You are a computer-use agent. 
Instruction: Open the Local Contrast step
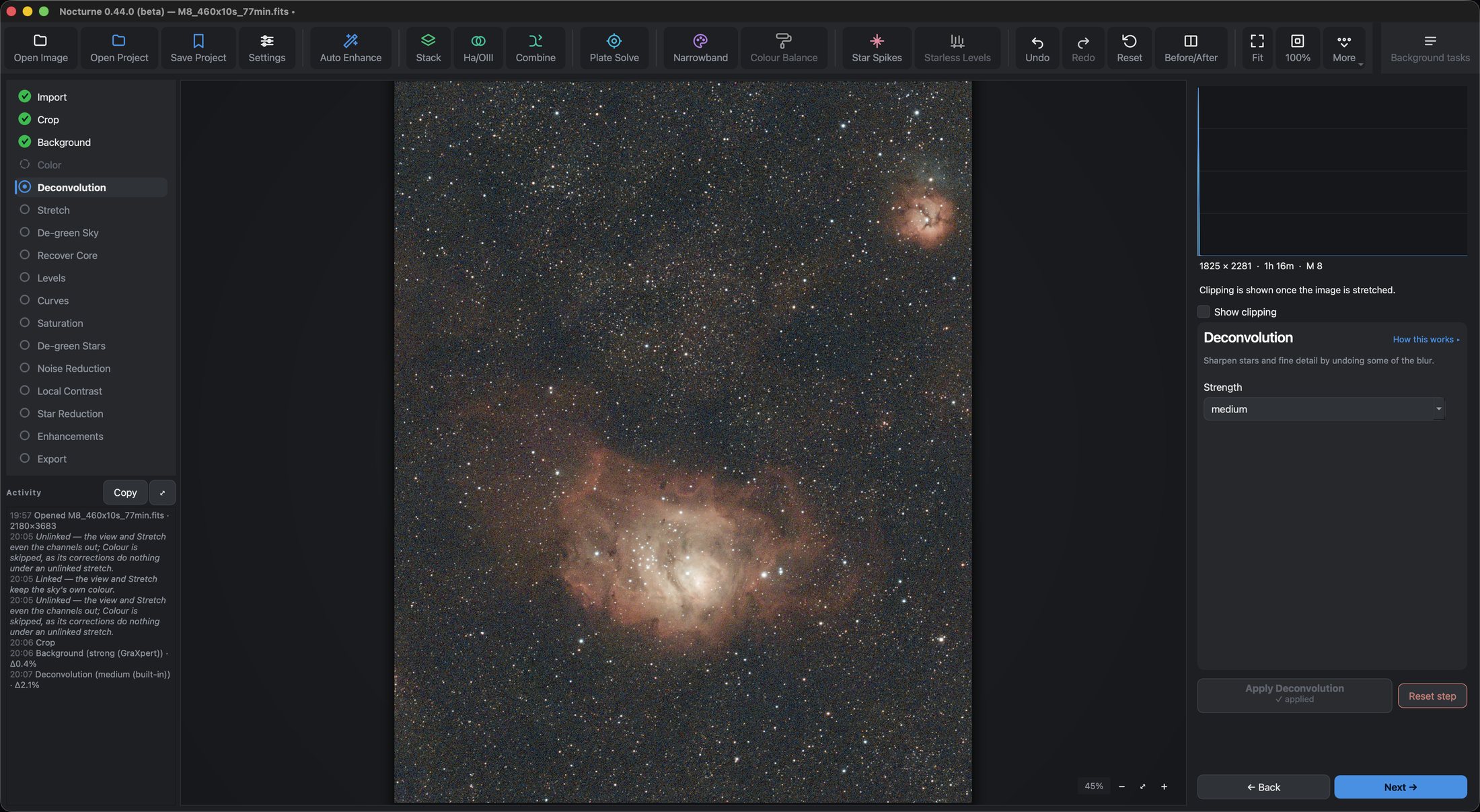point(90,391)
